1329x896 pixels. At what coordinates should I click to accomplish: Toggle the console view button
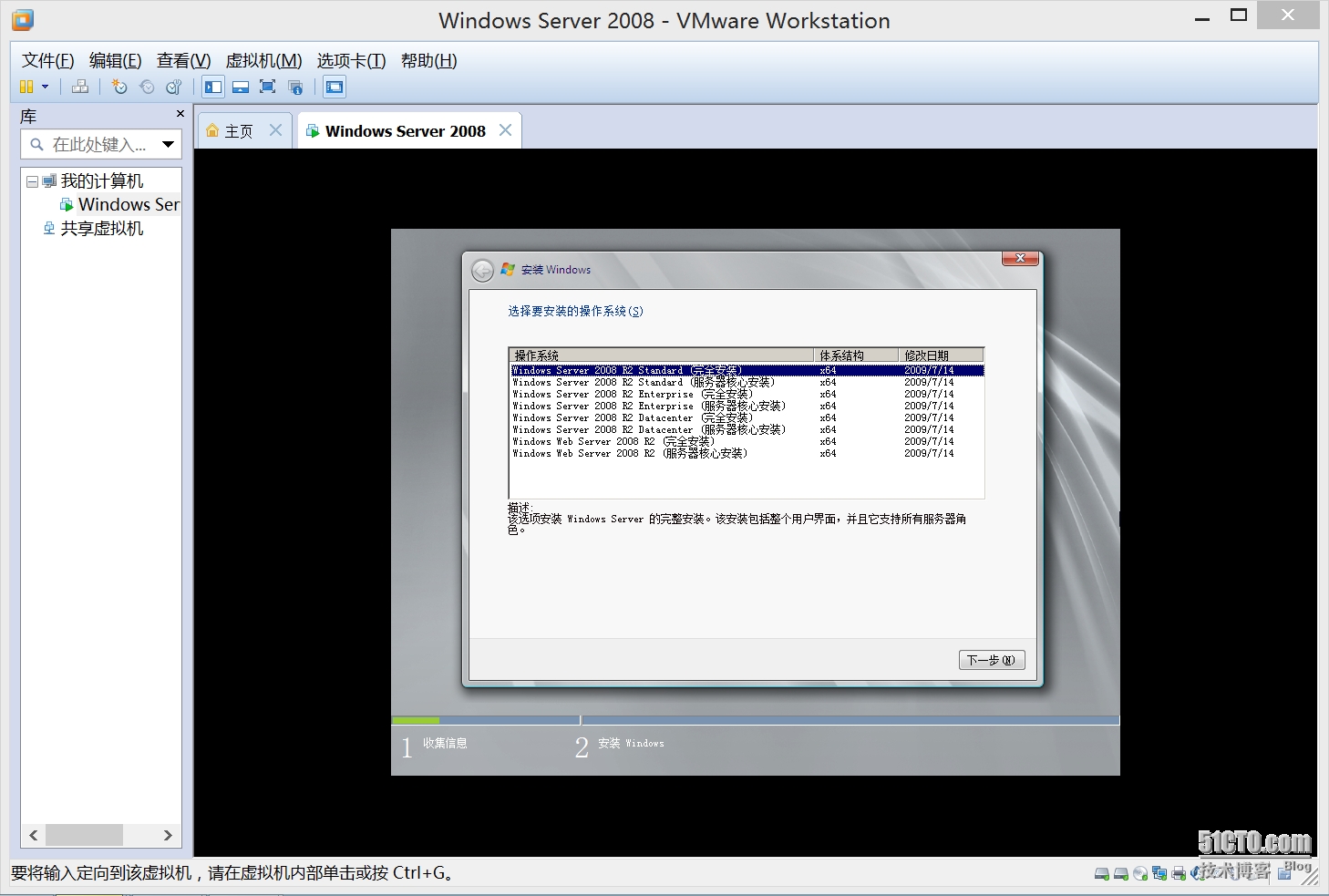335,87
